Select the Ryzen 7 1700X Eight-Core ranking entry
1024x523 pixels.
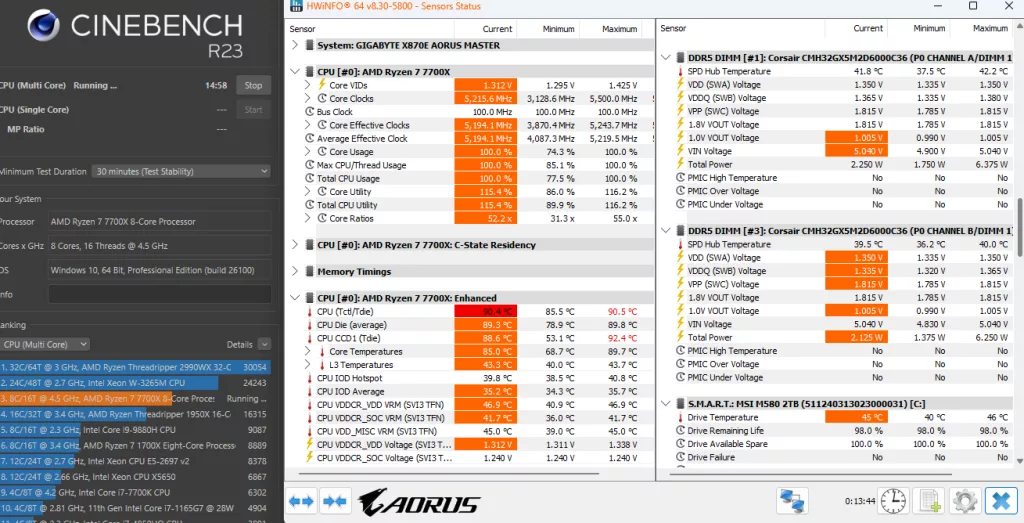click(135, 445)
